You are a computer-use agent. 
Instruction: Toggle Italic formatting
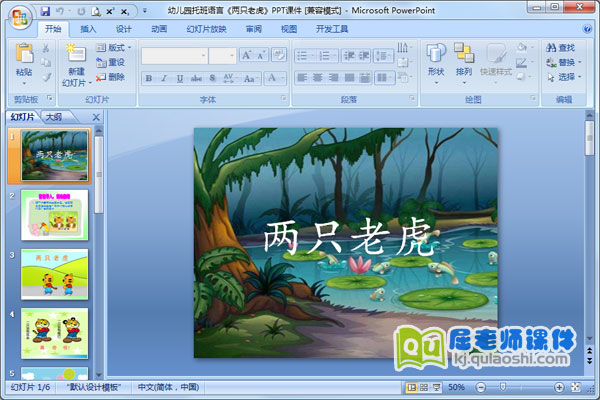point(164,78)
